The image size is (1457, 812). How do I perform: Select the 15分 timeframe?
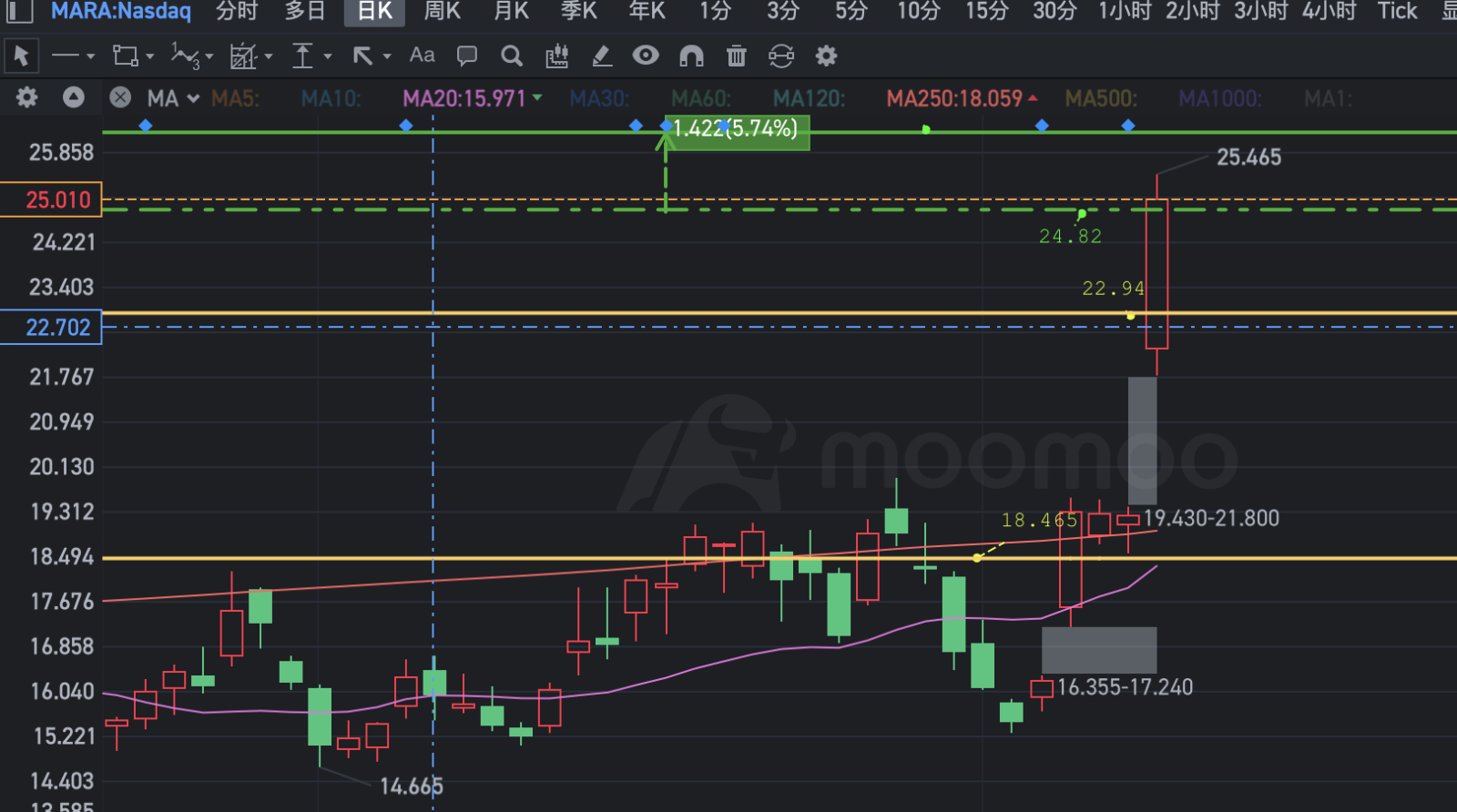pos(987,11)
